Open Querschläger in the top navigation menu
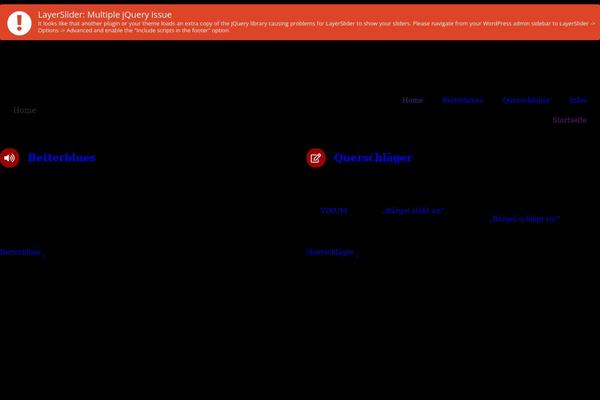The height and width of the screenshot is (400, 600). point(526,100)
